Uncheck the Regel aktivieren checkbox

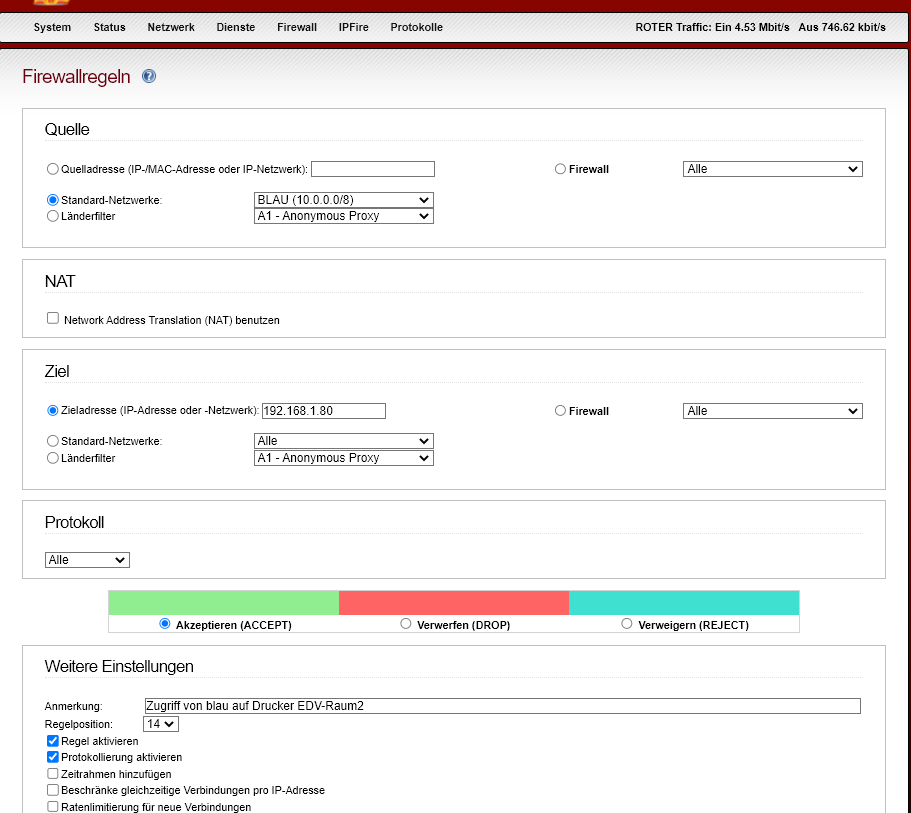(x=53, y=742)
